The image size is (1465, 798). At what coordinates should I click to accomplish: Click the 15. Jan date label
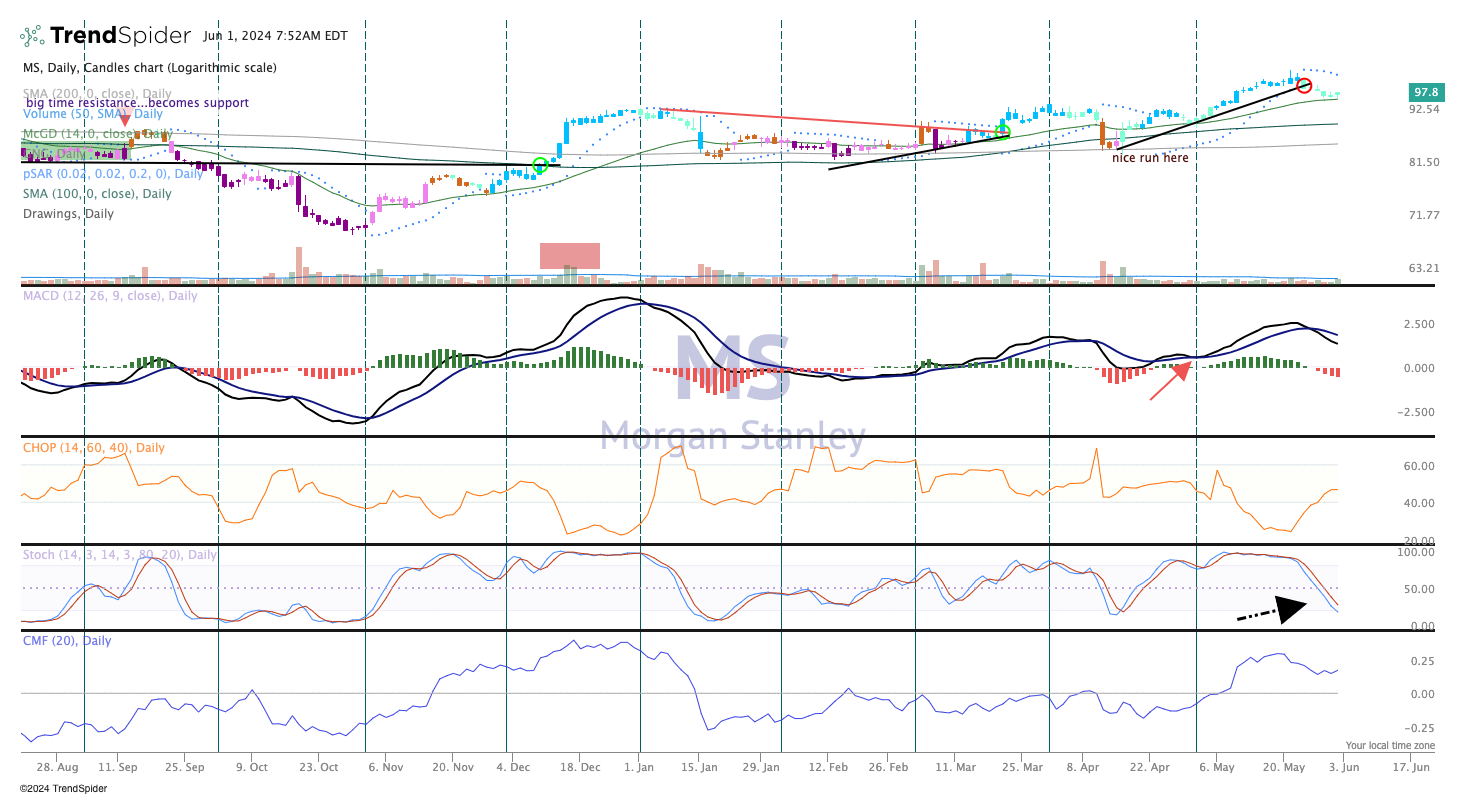700,768
